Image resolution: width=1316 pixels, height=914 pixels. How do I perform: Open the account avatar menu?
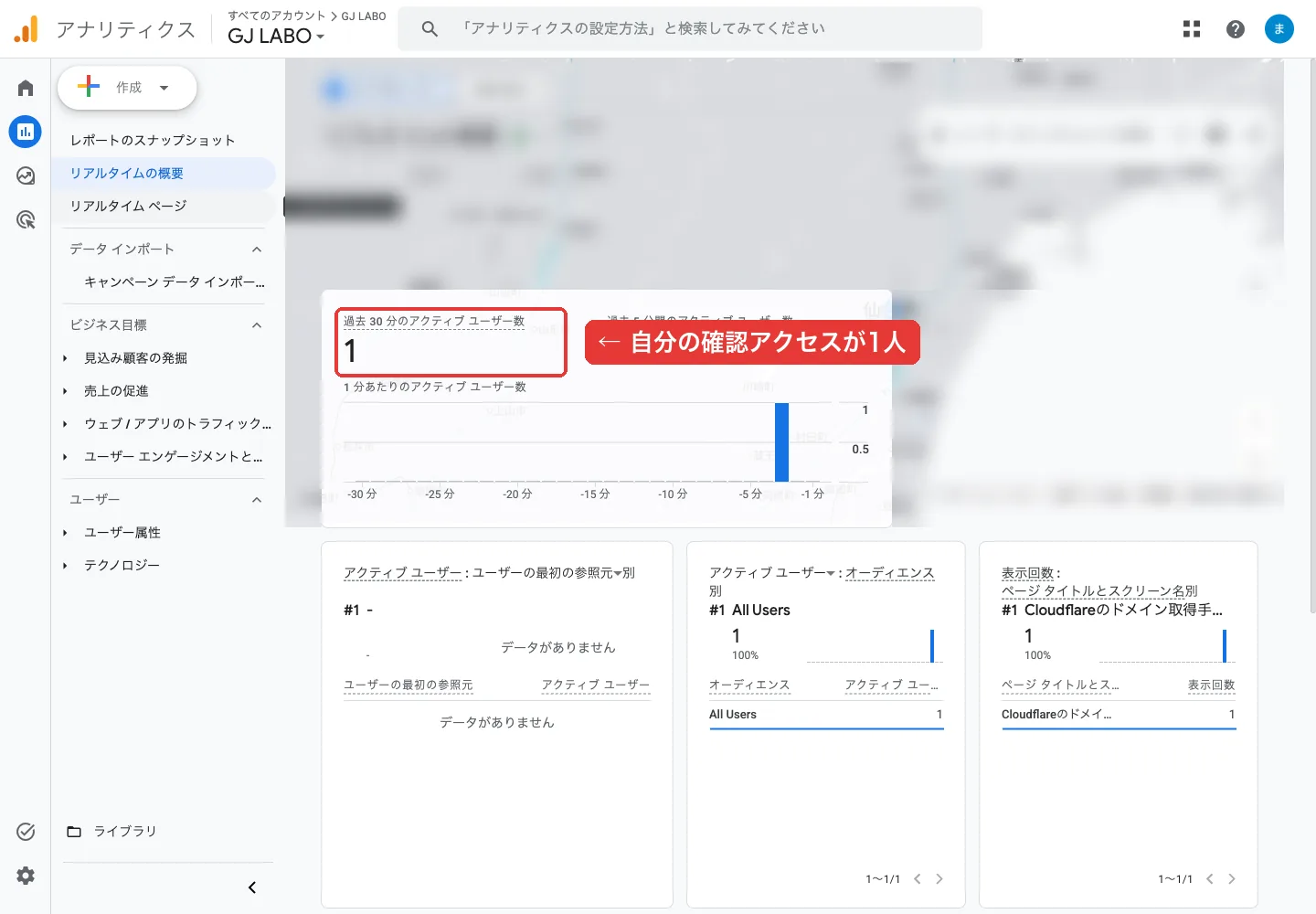[x=1279, y=29]
